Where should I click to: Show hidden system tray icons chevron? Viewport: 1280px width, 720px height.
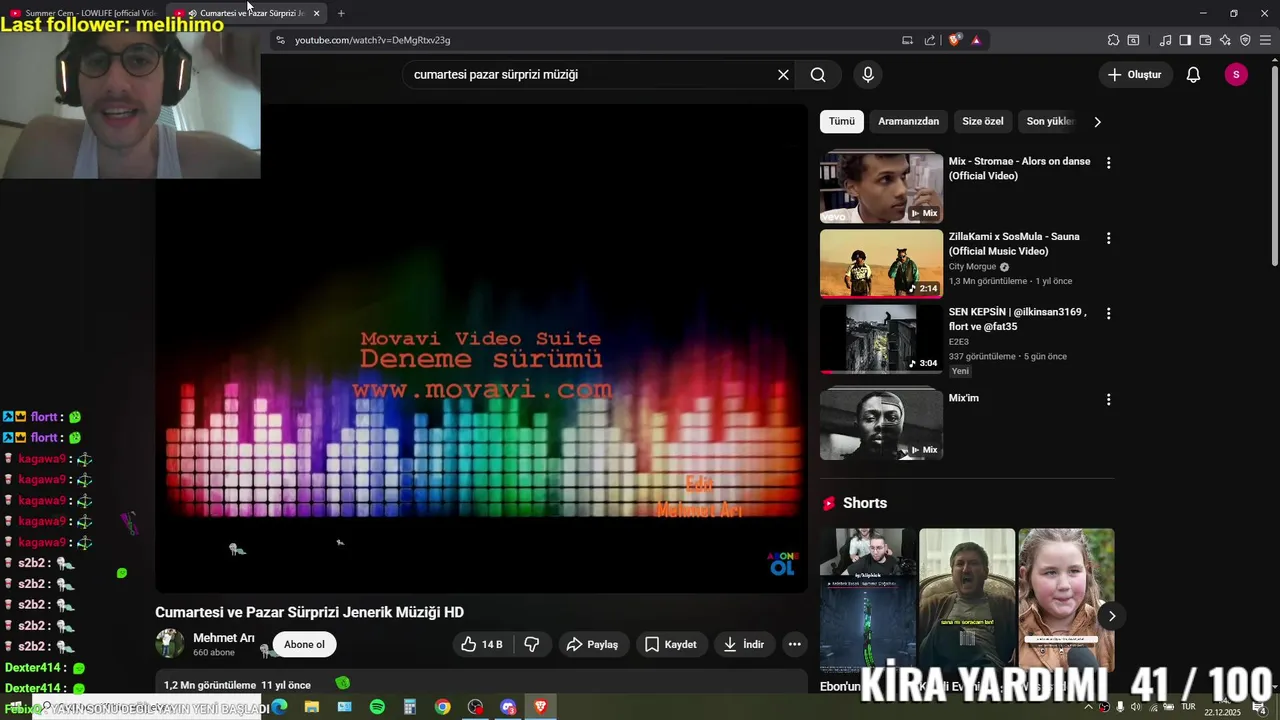pyautogui.click(x=1089, y=707)
